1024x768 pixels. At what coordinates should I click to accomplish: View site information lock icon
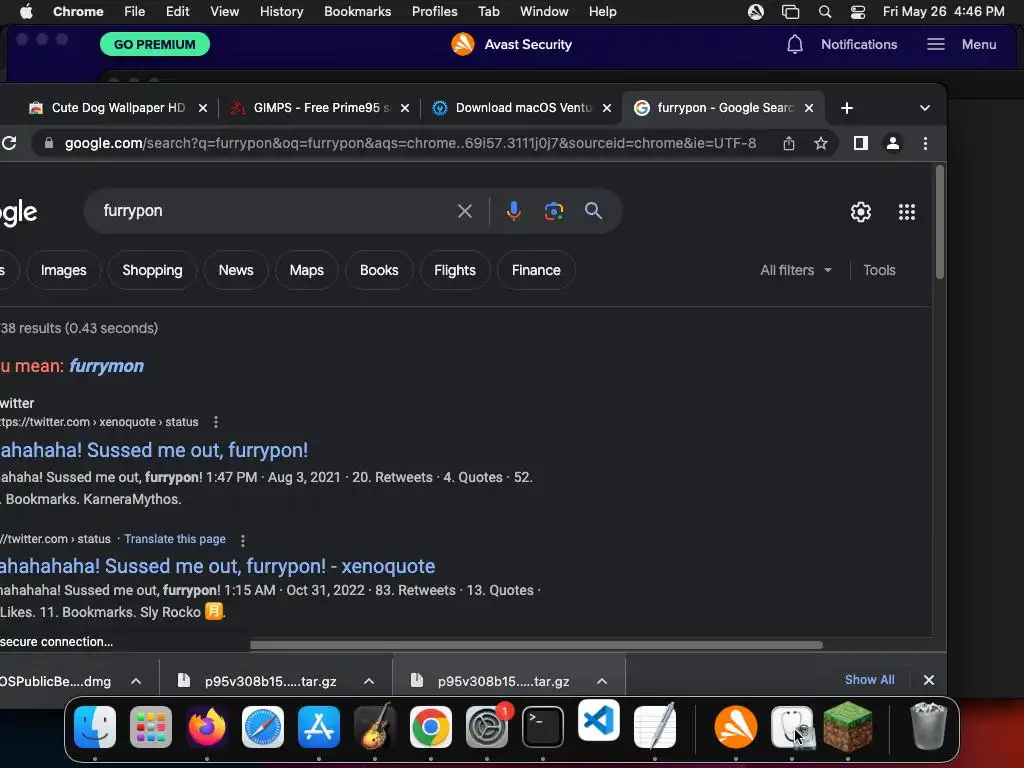pos(48,143)
